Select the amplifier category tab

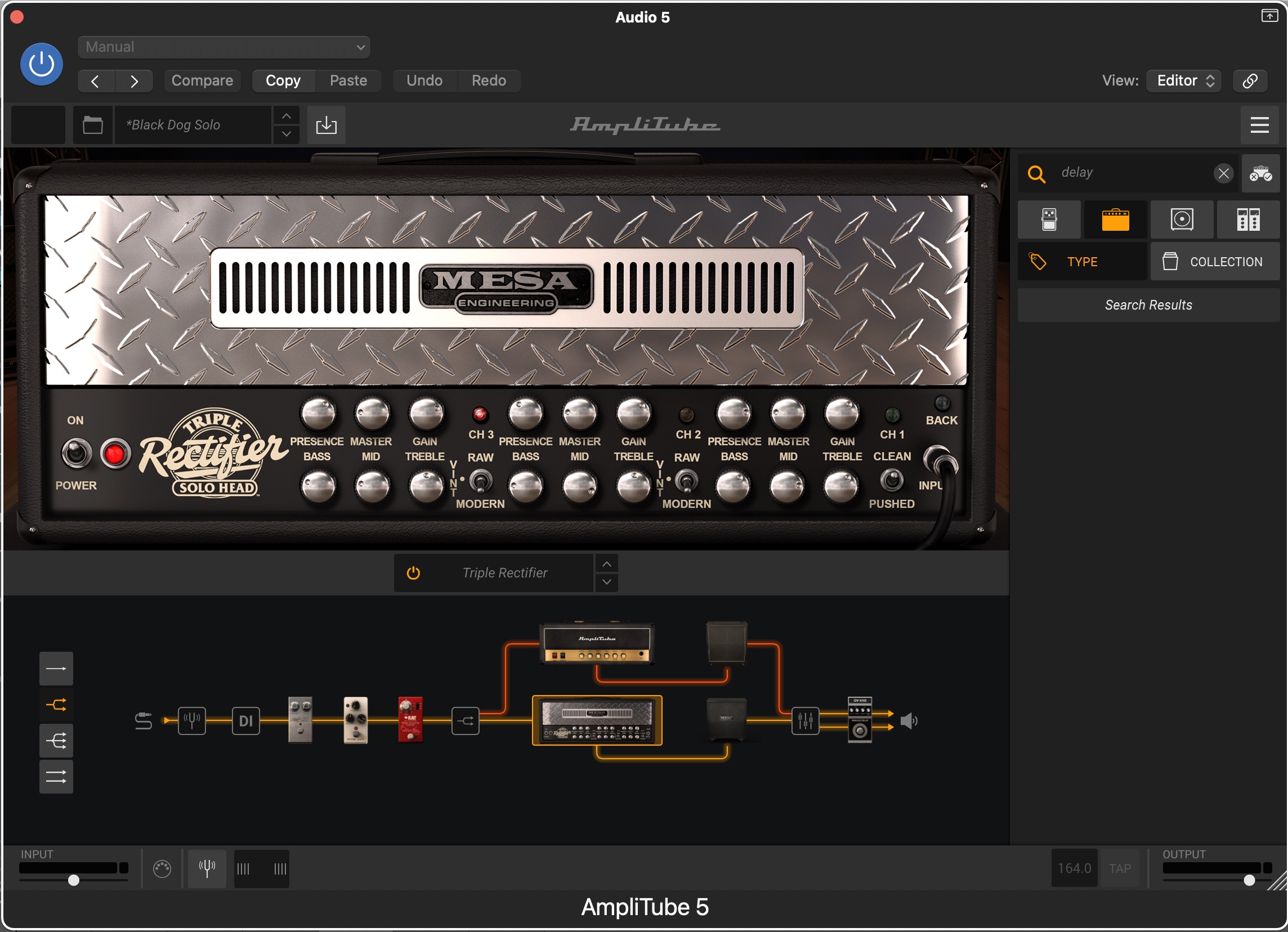click(1116, 219)
